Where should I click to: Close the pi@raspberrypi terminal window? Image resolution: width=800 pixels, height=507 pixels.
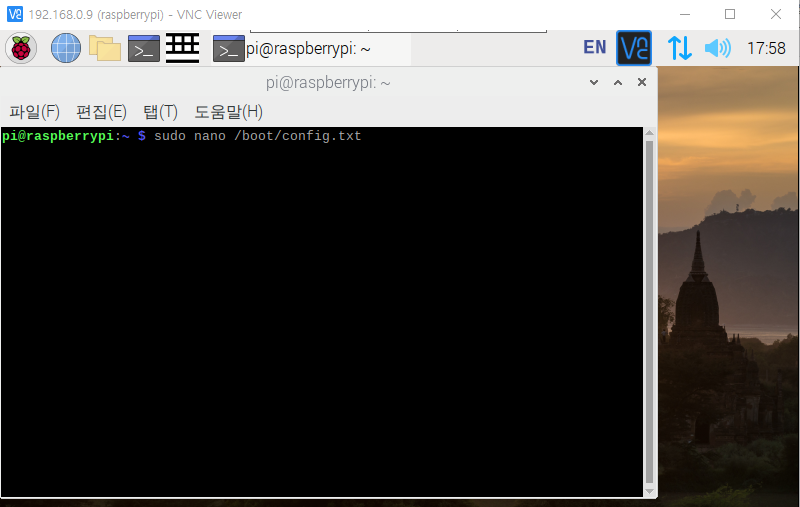tap(642, 83)
